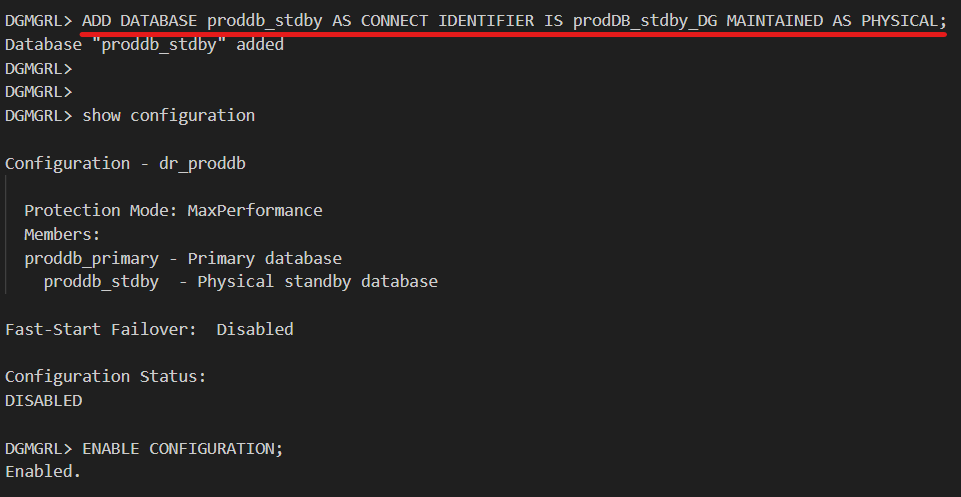Image resolution: width=961 pixels, height=497 pixels.
Task: Click the Protection Mode label
Action: point(100,211)
